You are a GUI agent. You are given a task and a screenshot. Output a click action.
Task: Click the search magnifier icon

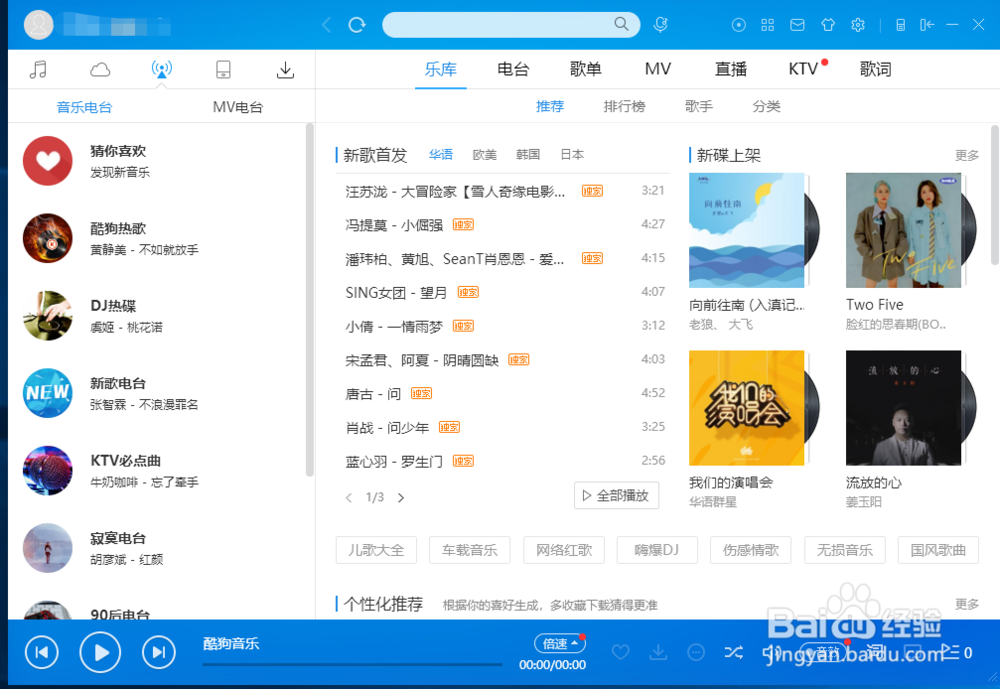(x=621, y=24)
